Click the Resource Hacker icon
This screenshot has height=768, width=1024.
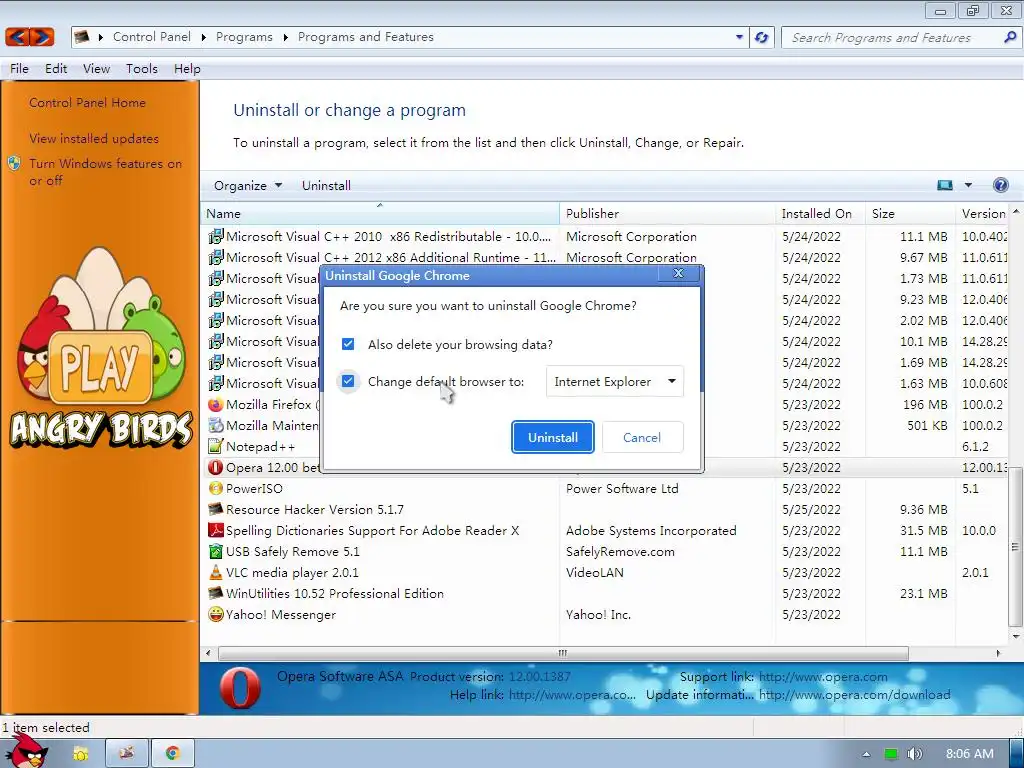pos(216,509)
